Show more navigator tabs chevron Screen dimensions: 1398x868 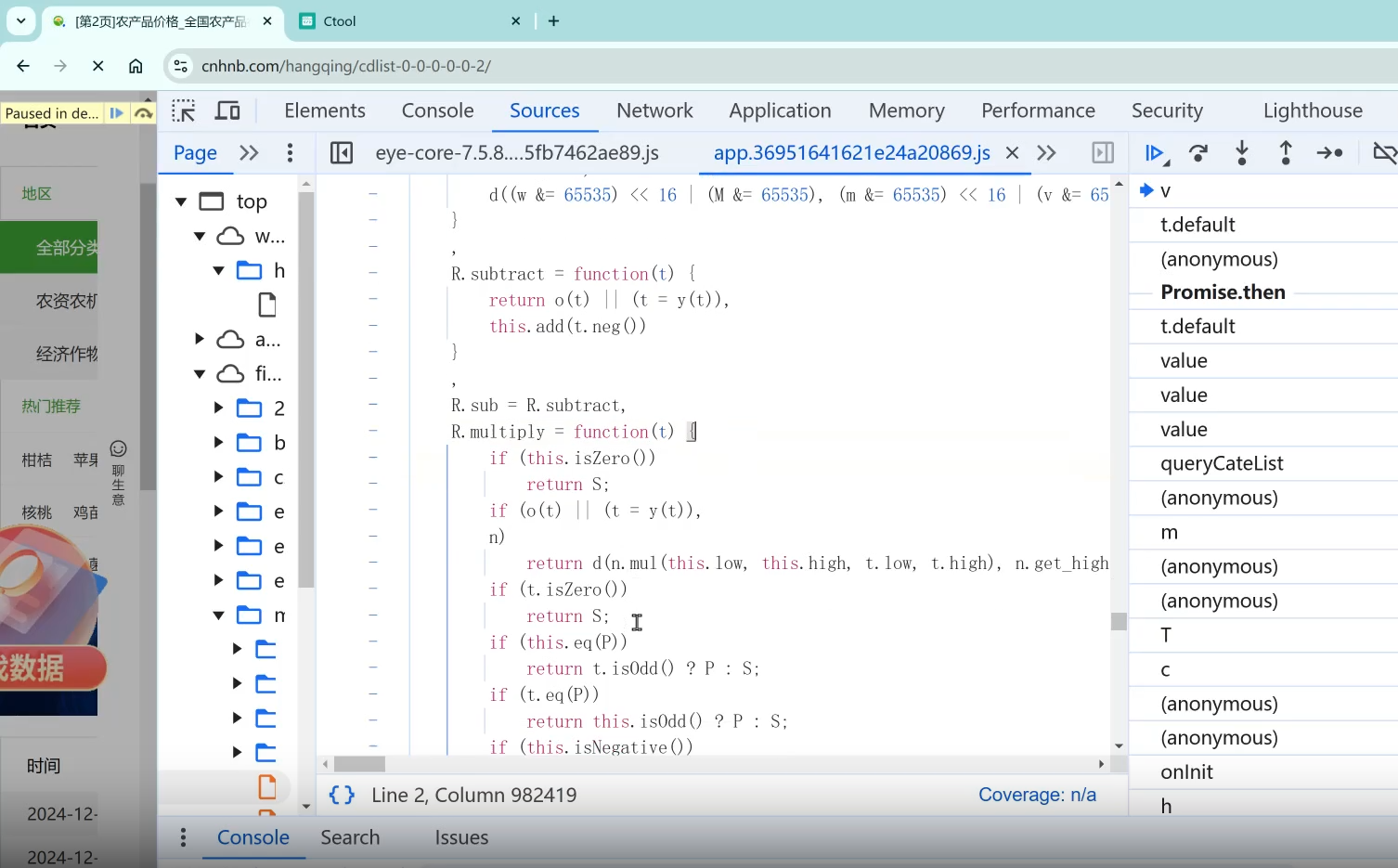[249, 152]
